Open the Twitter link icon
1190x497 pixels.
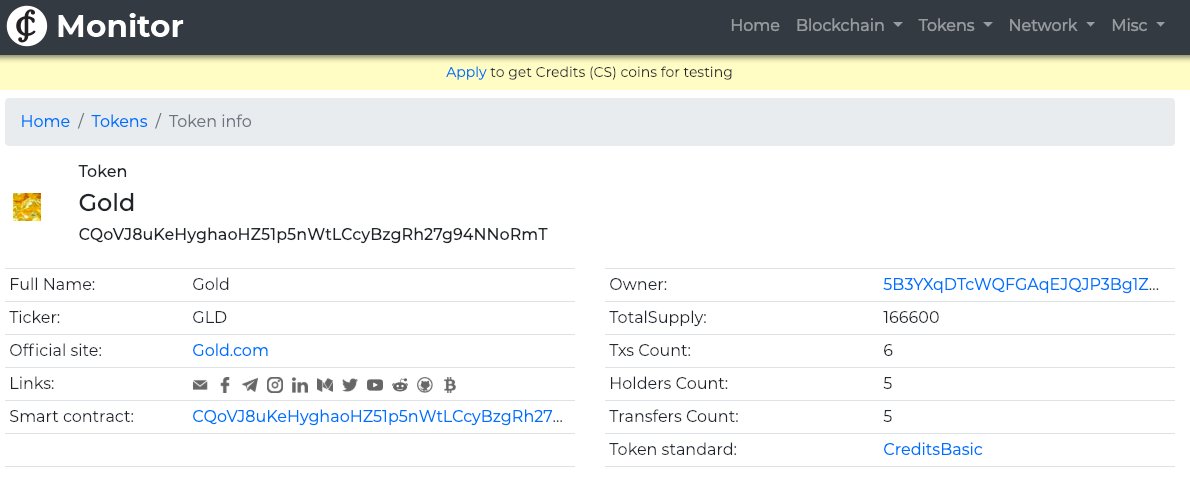point(350,385)
